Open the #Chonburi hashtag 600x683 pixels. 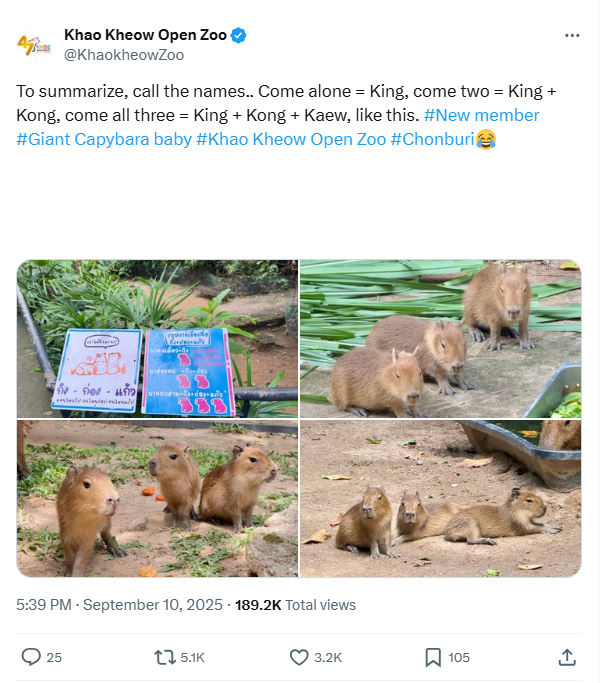432,139
